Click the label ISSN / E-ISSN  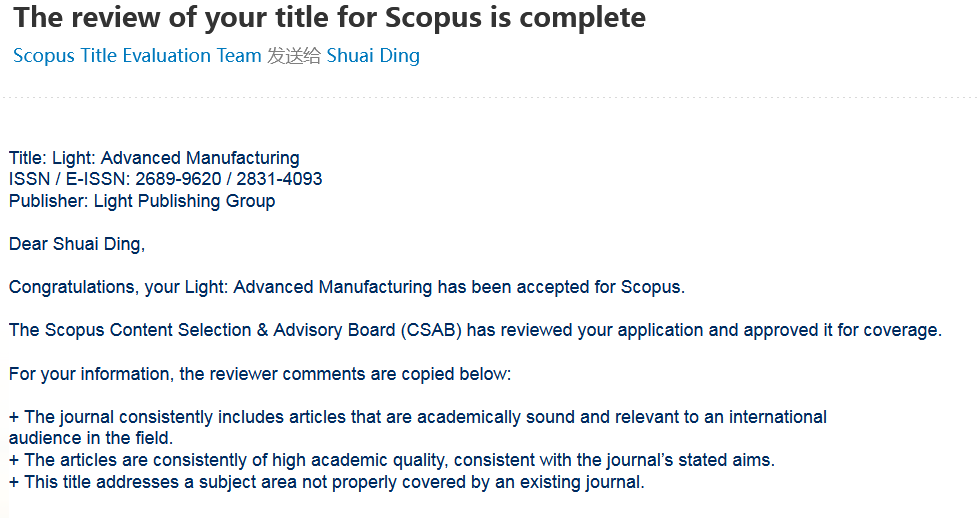[x=67, y=179]
